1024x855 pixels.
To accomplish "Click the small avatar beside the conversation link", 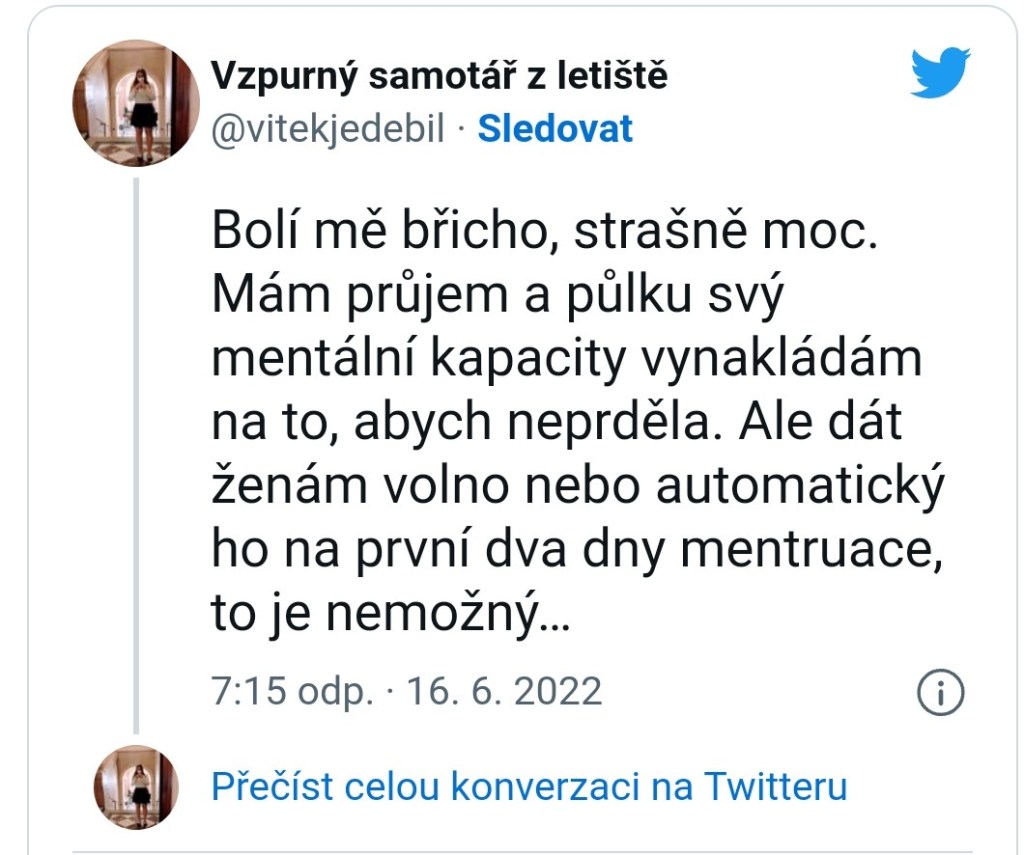I will coord(136,787).
